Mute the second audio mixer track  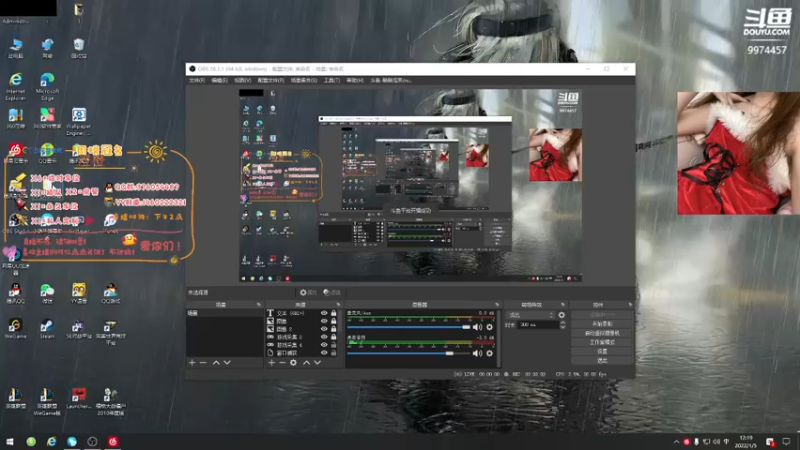[x=477, y=353]
